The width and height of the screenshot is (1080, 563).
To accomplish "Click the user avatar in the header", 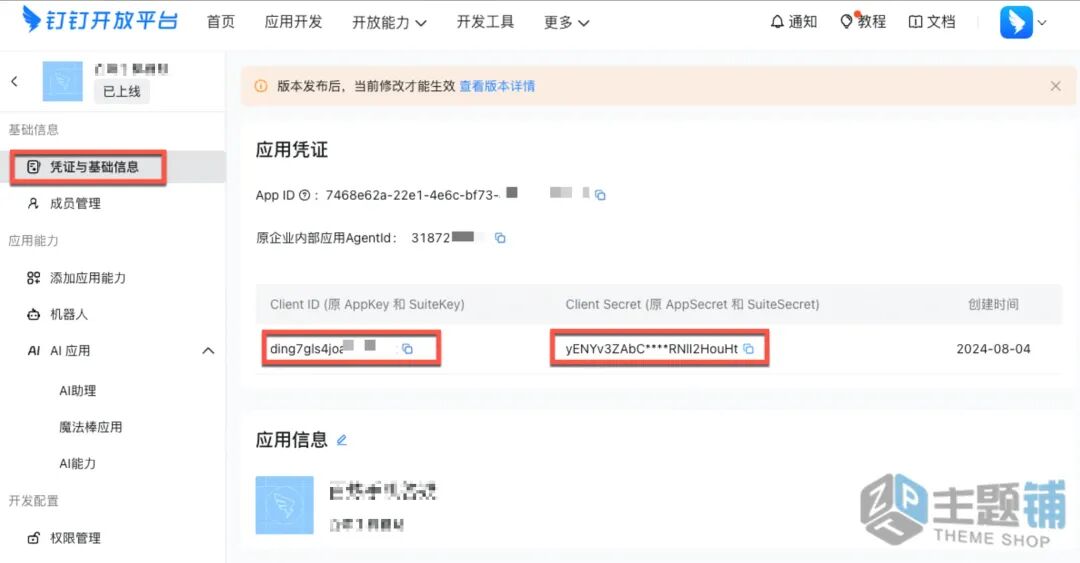I will (1016, 22).
